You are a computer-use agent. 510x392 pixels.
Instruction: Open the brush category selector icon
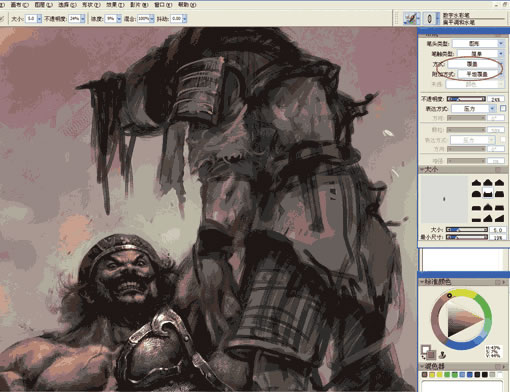pos(412,18)
